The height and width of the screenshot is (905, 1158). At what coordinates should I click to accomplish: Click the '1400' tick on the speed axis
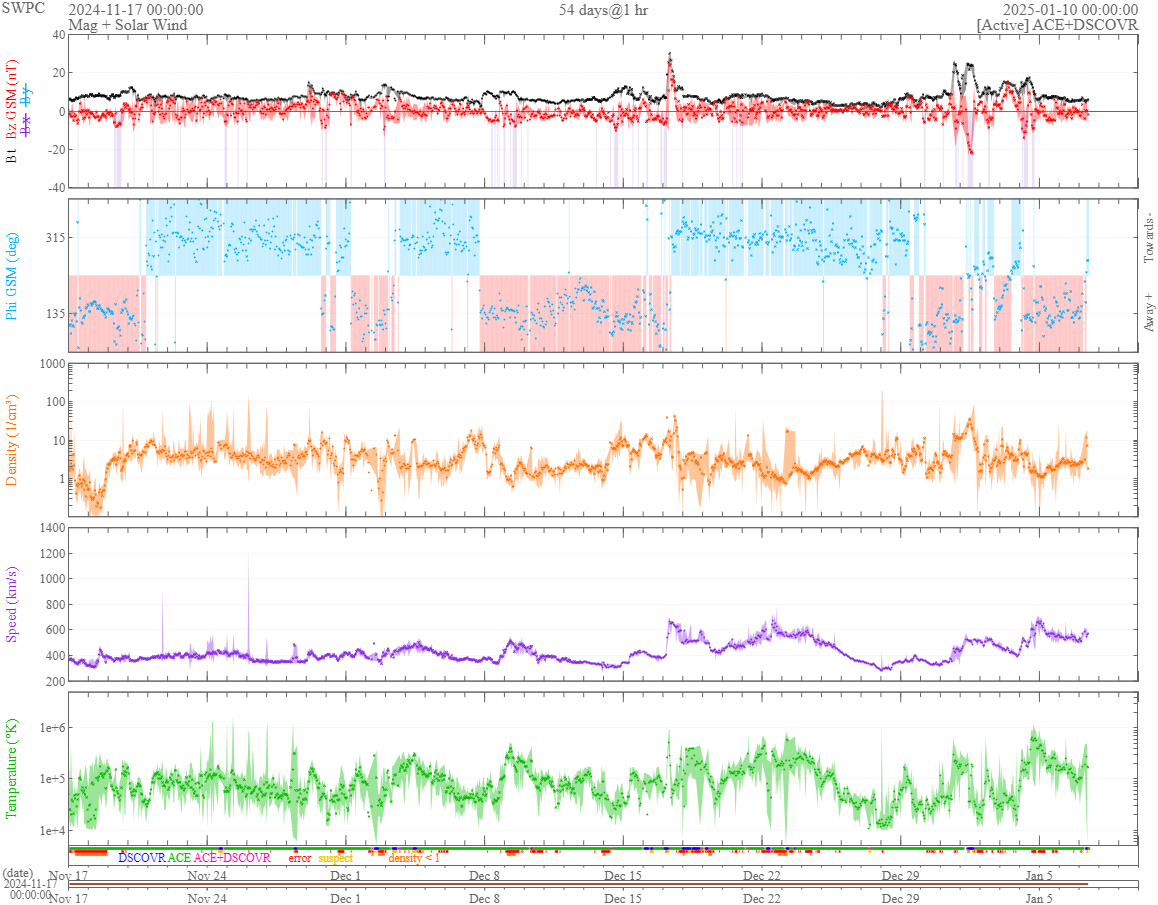52,527
